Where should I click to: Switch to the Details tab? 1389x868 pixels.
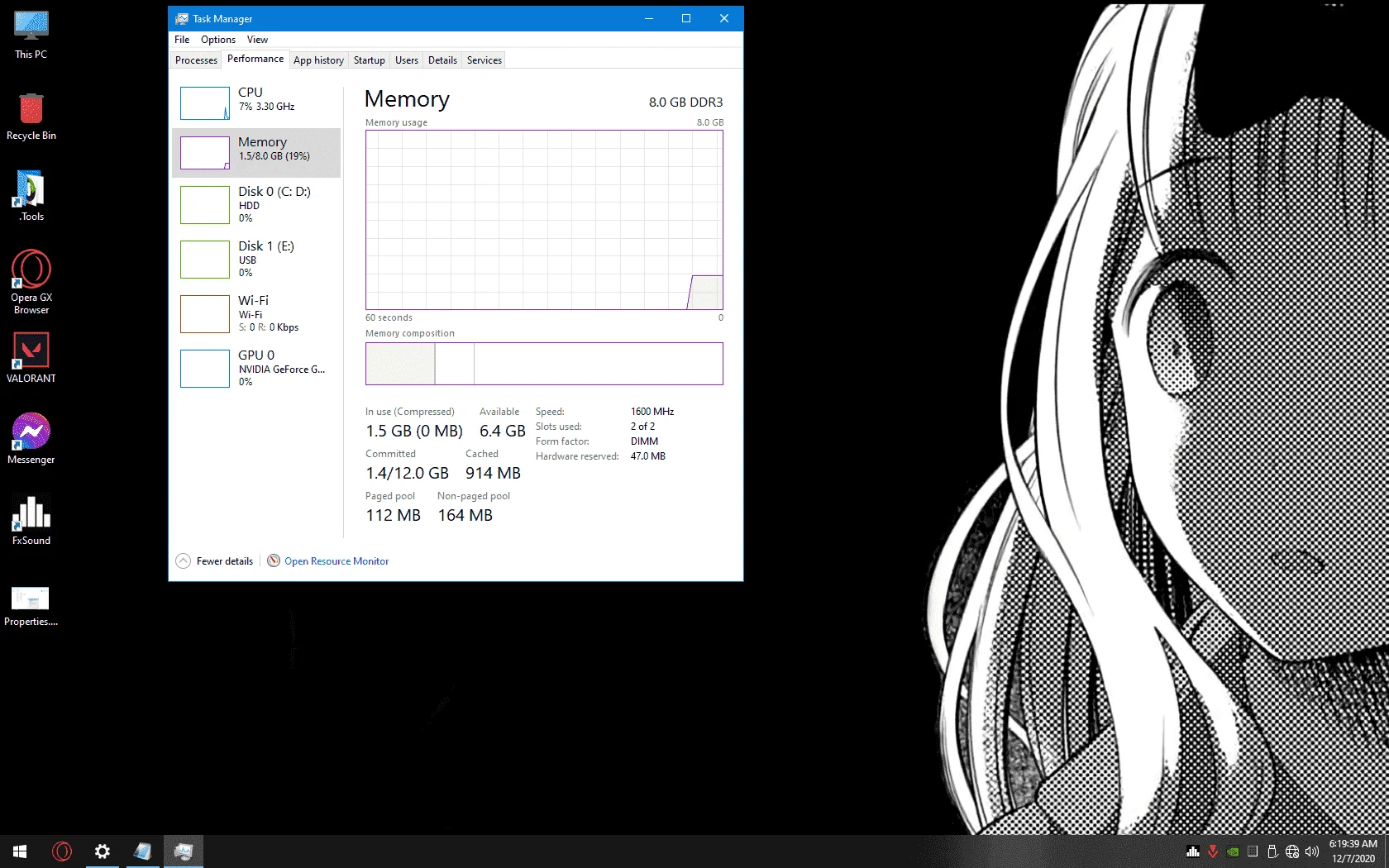(x=442, y=60)
